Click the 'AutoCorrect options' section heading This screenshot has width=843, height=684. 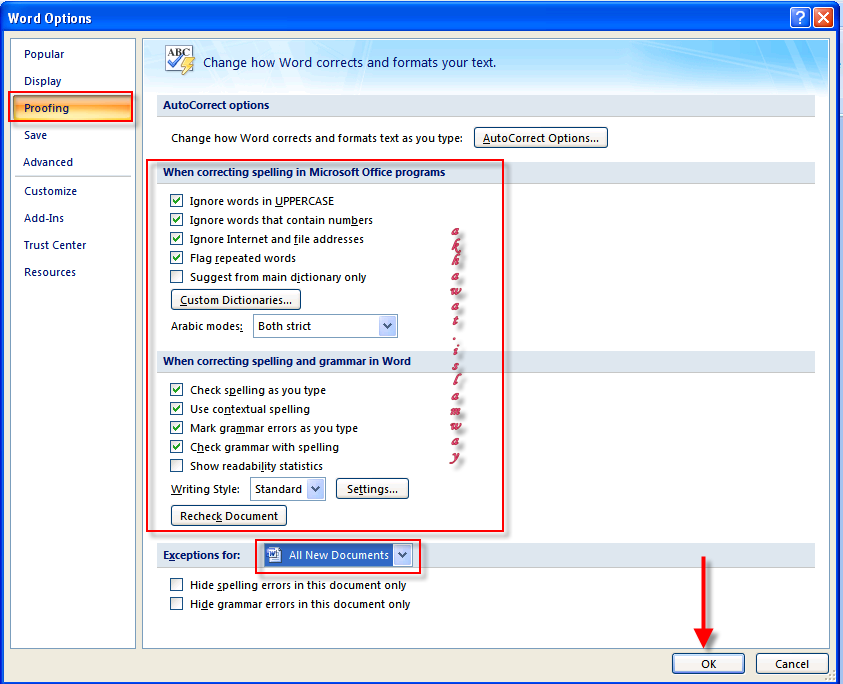216,105
